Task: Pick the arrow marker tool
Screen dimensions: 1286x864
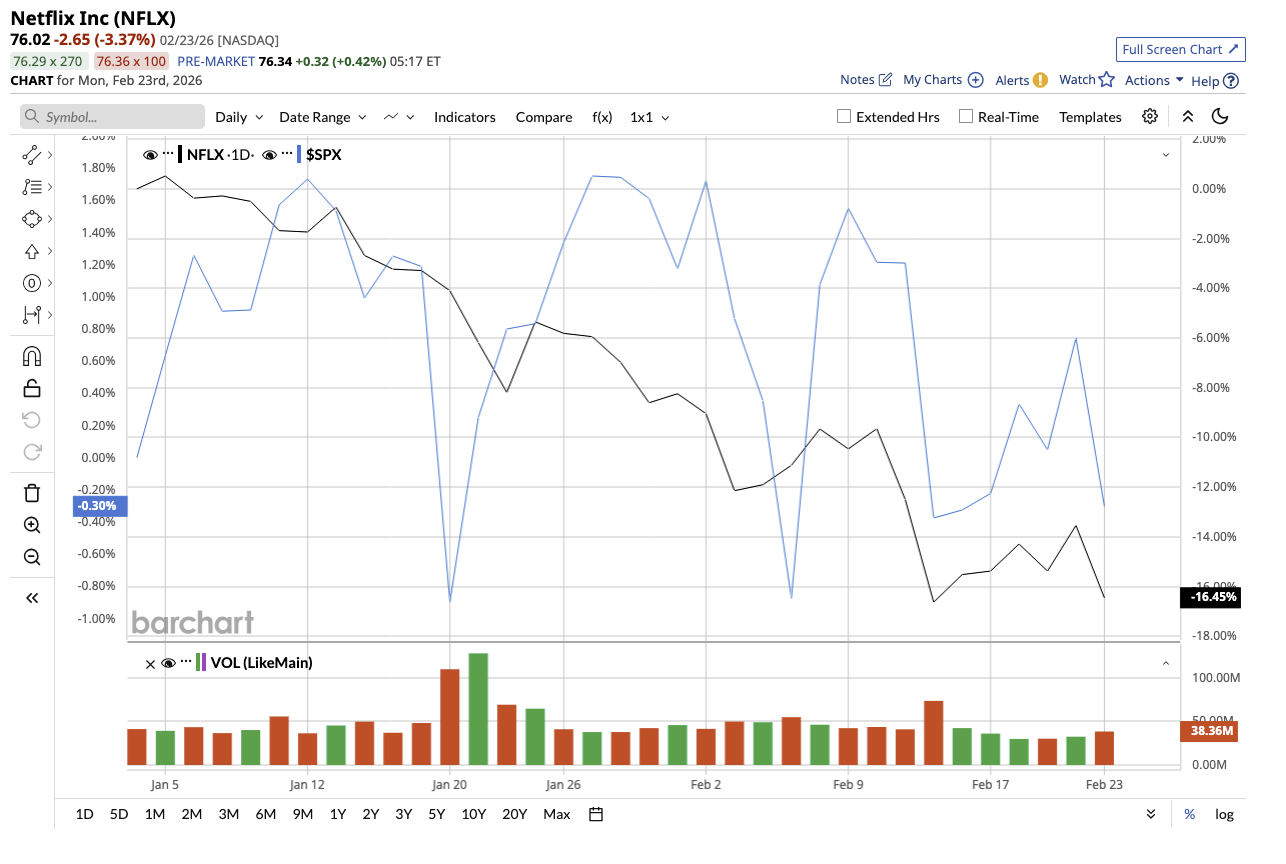Action: click(31, 251)
